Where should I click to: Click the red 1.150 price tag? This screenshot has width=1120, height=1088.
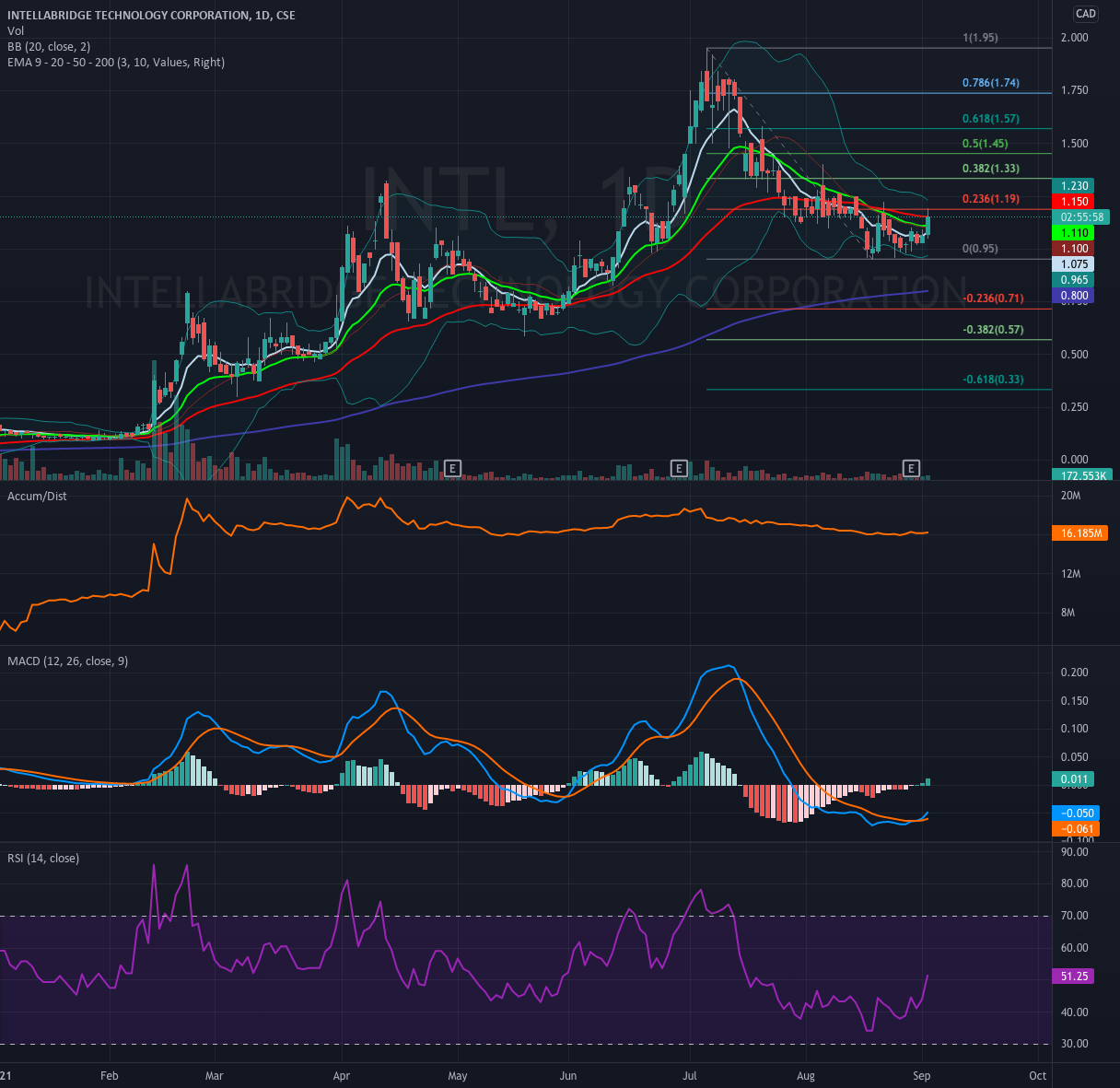1074,202
